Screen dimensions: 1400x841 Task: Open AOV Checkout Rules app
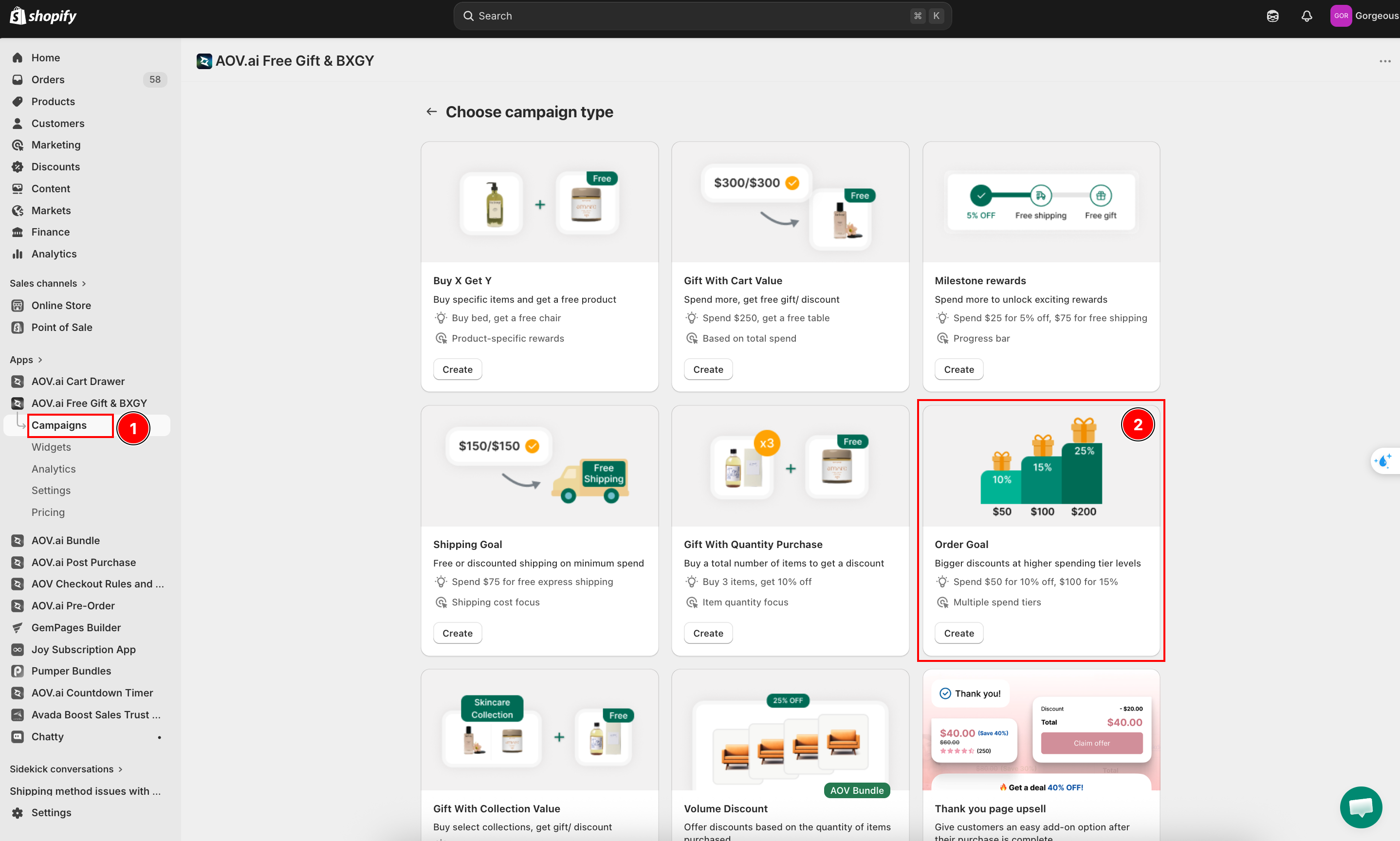[97, 584]
